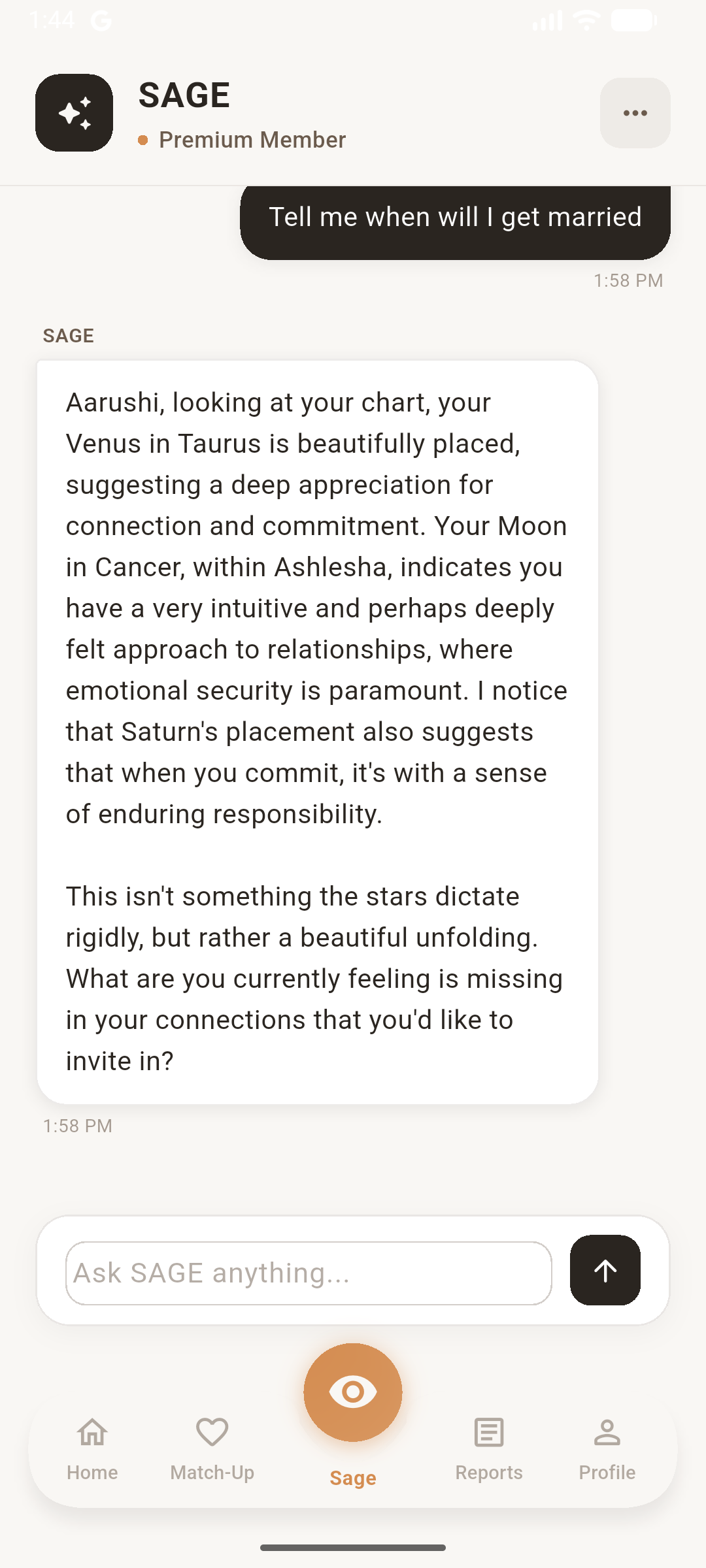Tap the battery icon in status bar
Screen dimensions: 706x1568
pyautogui.click(x=633, y=20)
